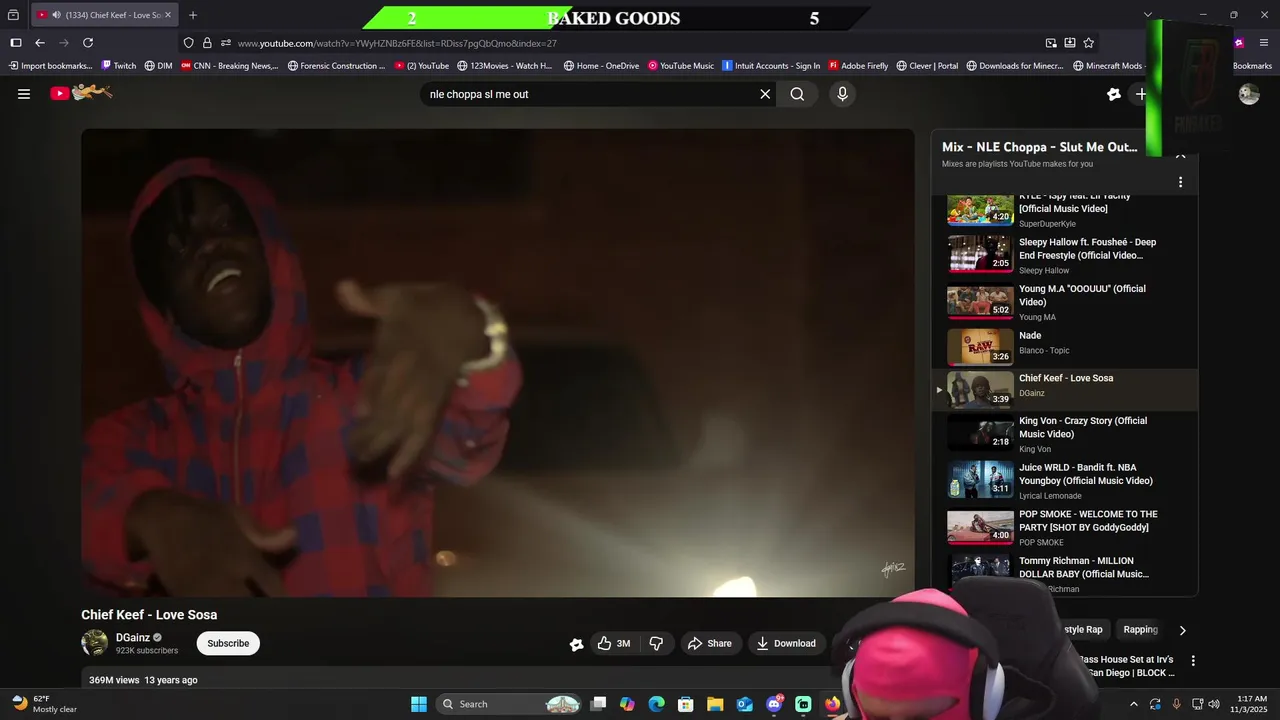
Task: Open Adobe Firefly bookmark
Action: pos(858,66)
